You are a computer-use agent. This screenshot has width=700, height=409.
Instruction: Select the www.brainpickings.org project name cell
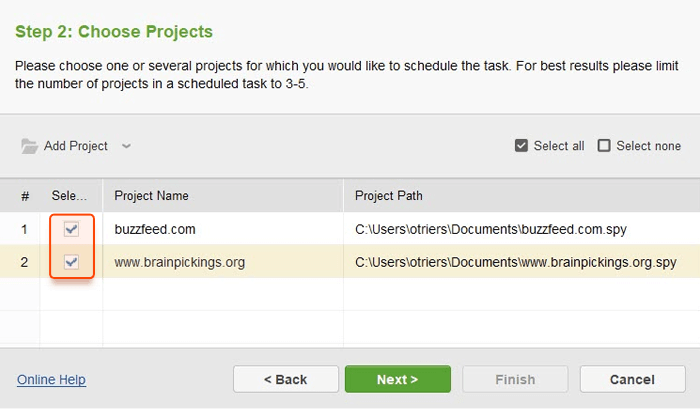click(223, 262)
